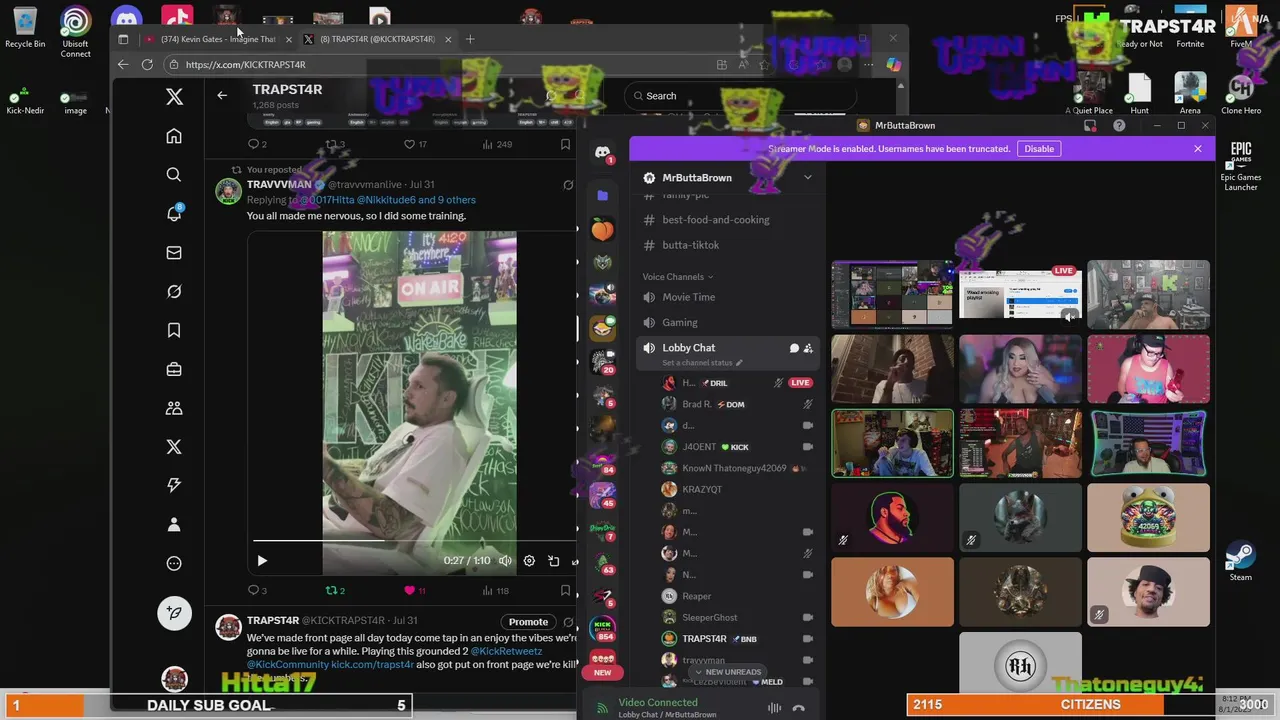The width and height of the screenshot is (1280, 720).
Task: Toggle repost on TRAVVVMAN post showing 2
Action: coord(335,590)
